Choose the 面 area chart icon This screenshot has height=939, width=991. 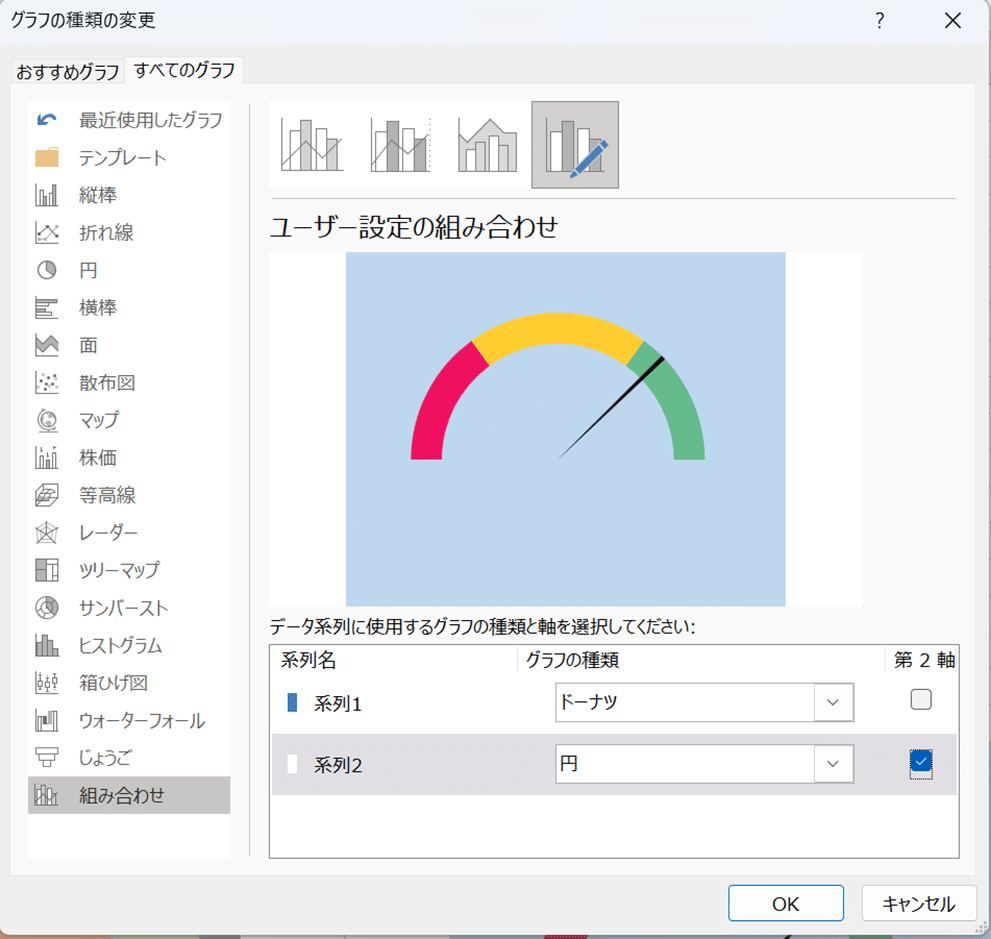pyautogui.click(x=47, y=345)
